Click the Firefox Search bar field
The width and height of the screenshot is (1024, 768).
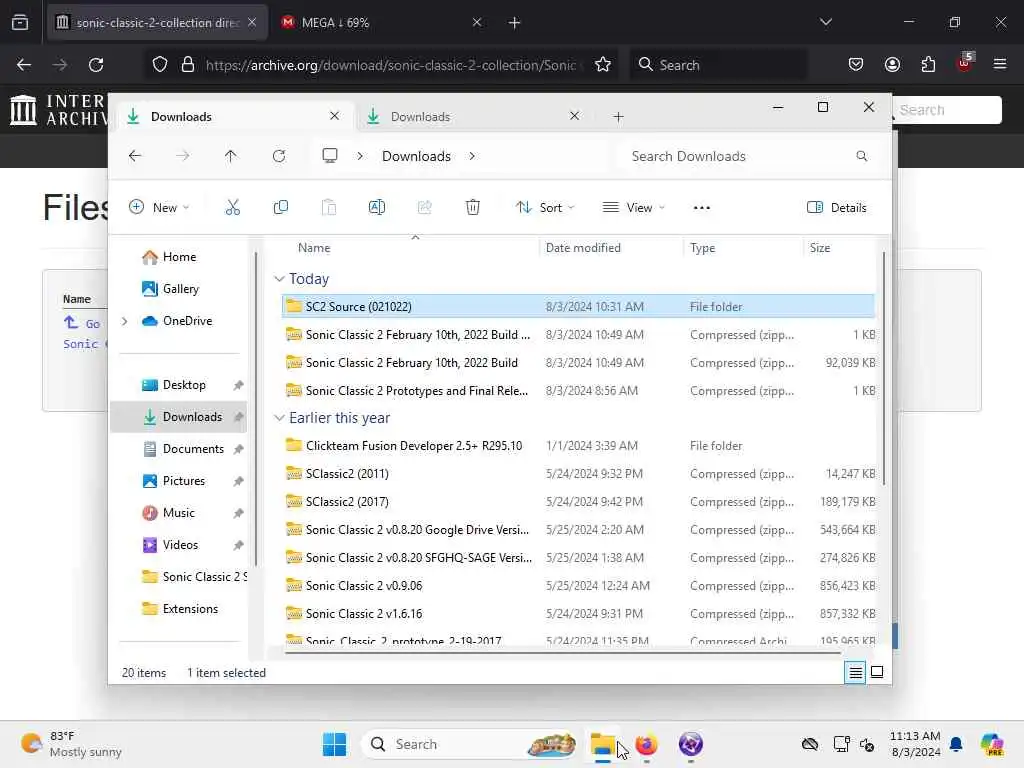pyautogui.click(x=718, y=65)
